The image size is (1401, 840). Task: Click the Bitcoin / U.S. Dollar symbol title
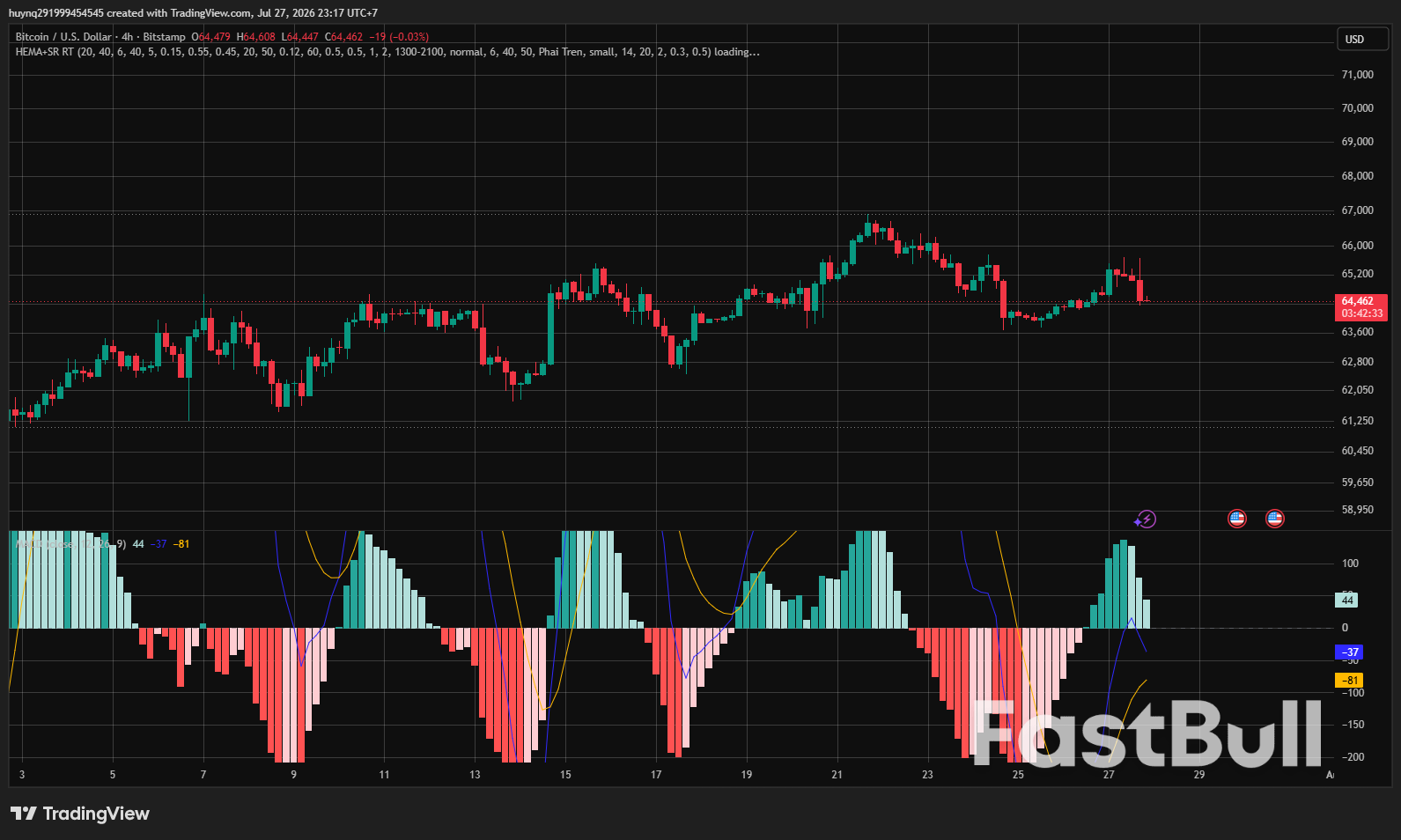[63, 37]
